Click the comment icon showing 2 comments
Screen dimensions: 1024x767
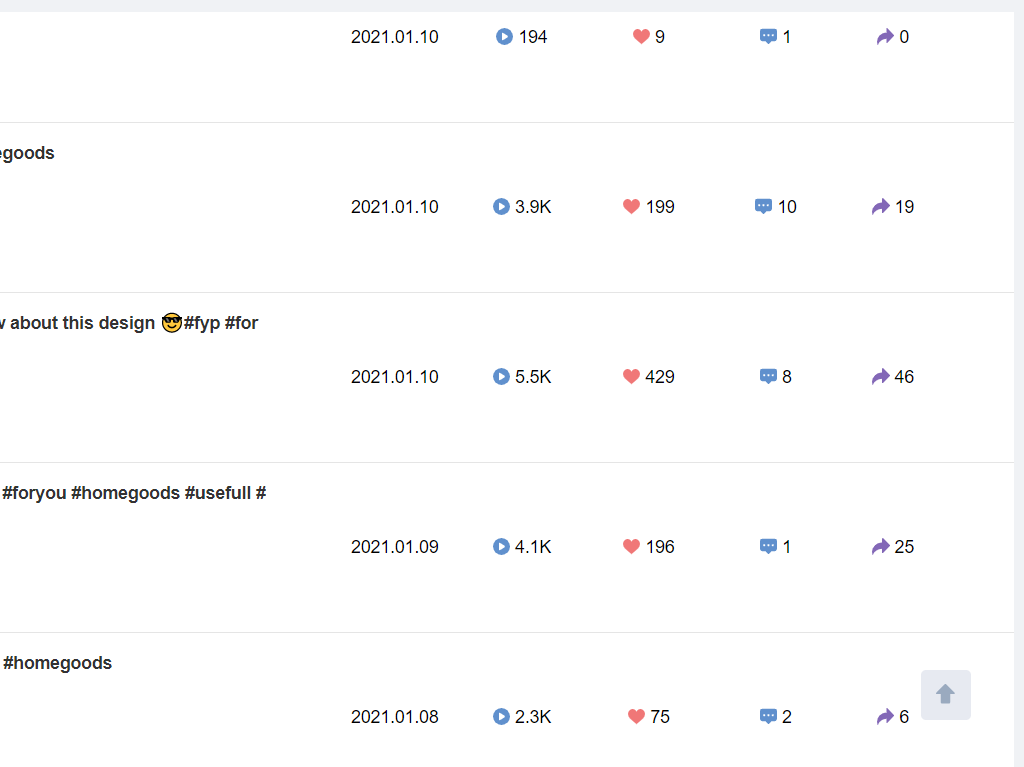(768, 717)
